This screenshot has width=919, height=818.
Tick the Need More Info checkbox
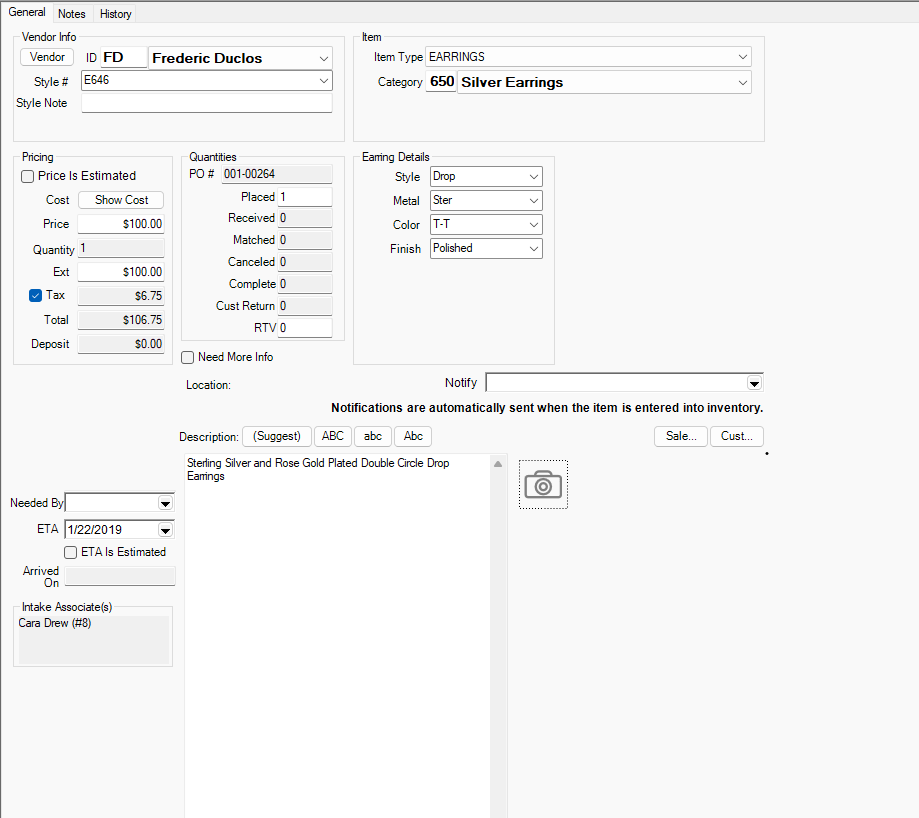(x=188, y=357)
